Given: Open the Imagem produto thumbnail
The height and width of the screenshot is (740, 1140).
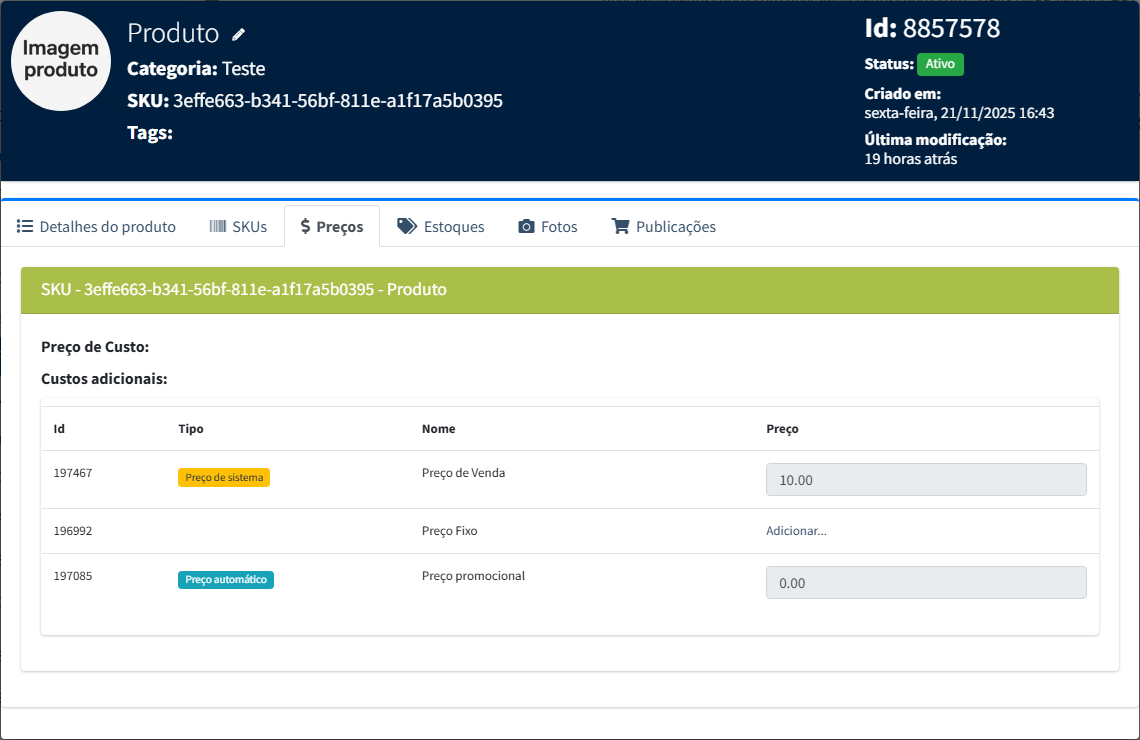Looking at the screenshot, I should click(61, 61).
